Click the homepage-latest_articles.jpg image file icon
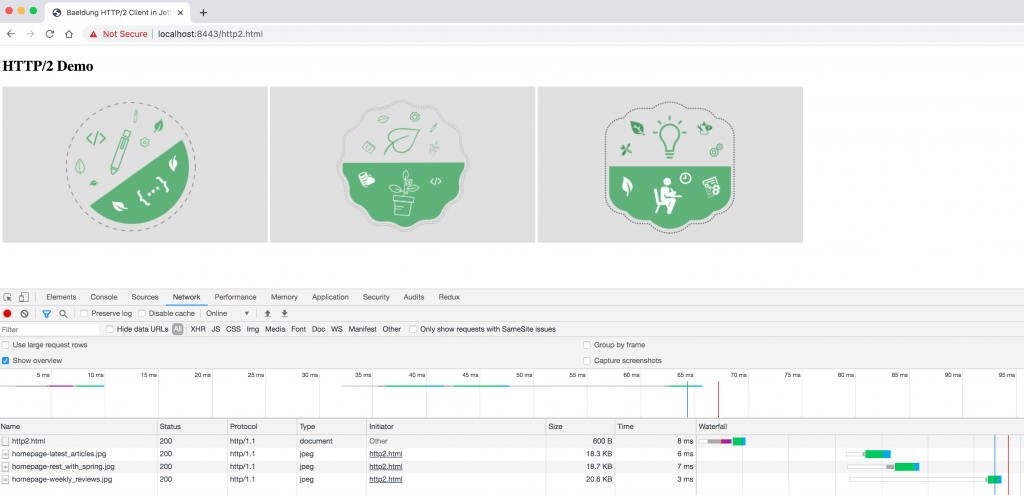This screenshot has width=1024, height=495. pyautogui.click(x=5, y=454)
